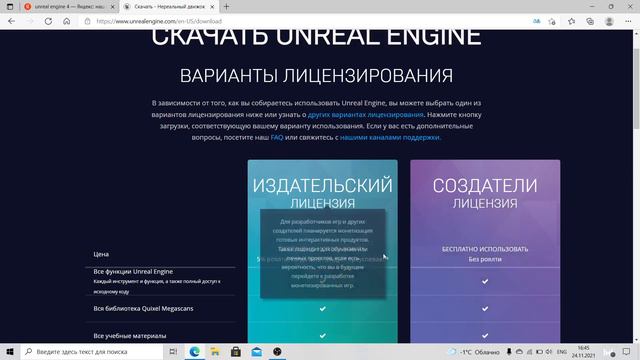Open the Collections icon
The image size is (640, 360).
pos(590,21)
